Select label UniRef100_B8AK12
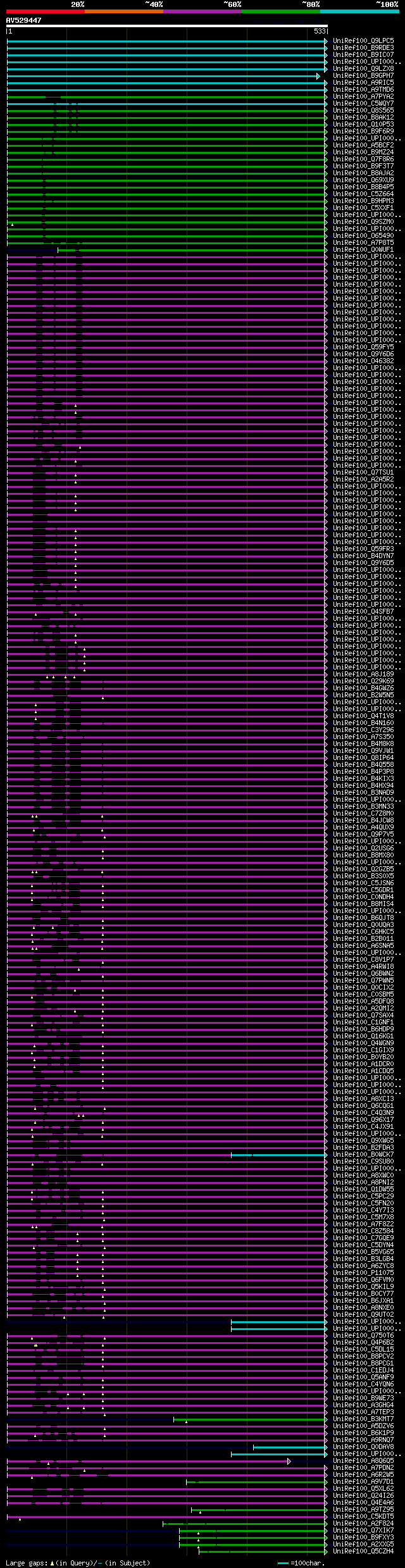 363,117
